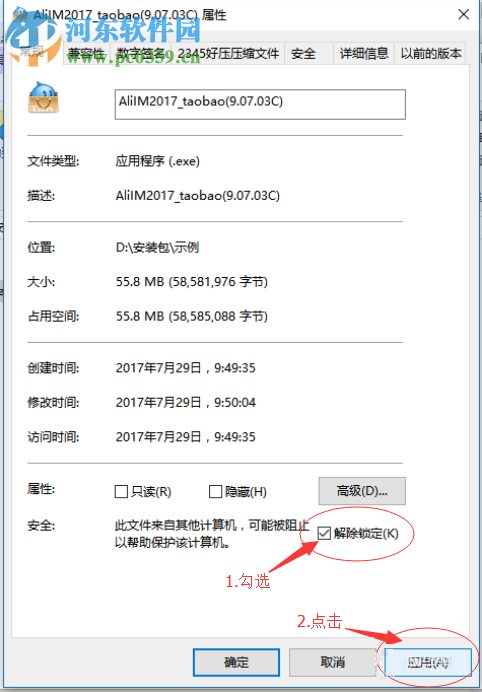The height and width of the screenshot is (692, 482).
Task: Confirm with the 确定 button
Action: (236, 662)
